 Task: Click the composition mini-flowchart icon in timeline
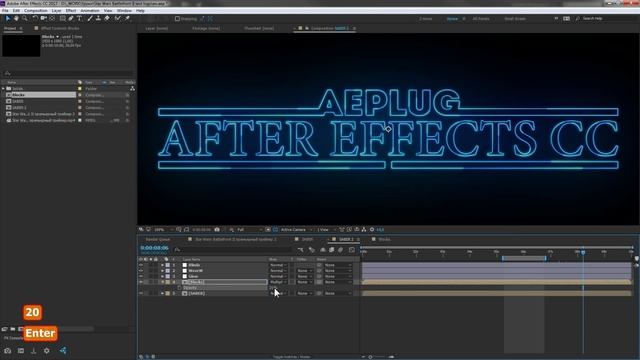pyautogui.click(x=301, y=250)
